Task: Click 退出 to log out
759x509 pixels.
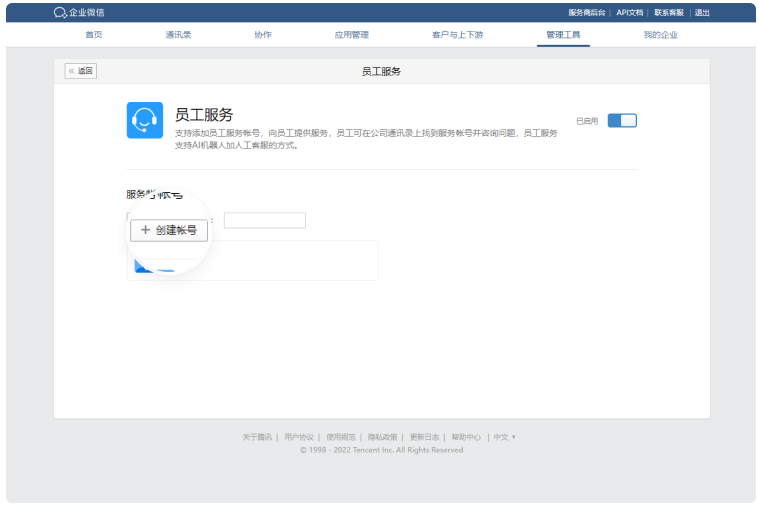Action: 702,13
